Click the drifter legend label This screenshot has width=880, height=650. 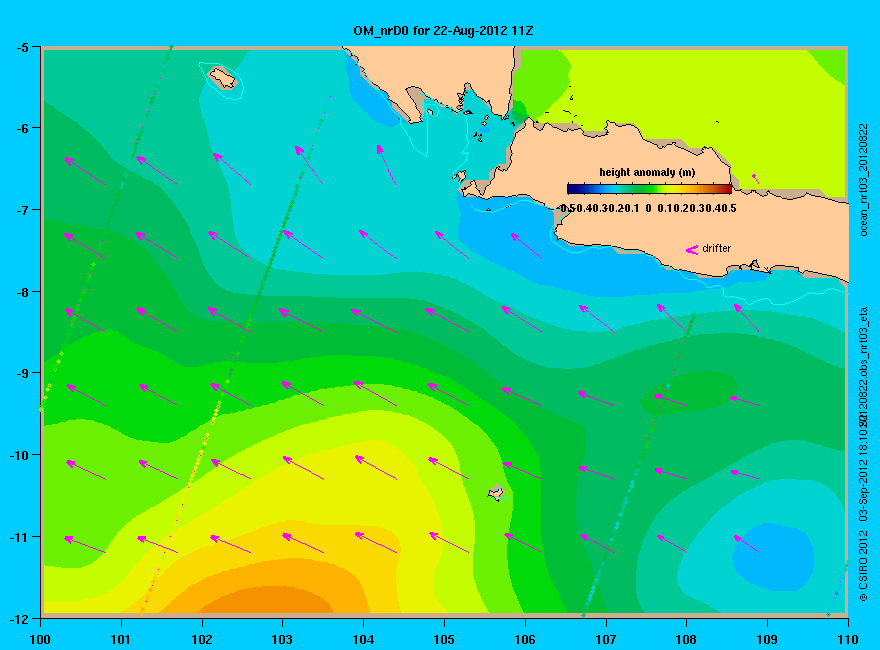pos(717,249)
